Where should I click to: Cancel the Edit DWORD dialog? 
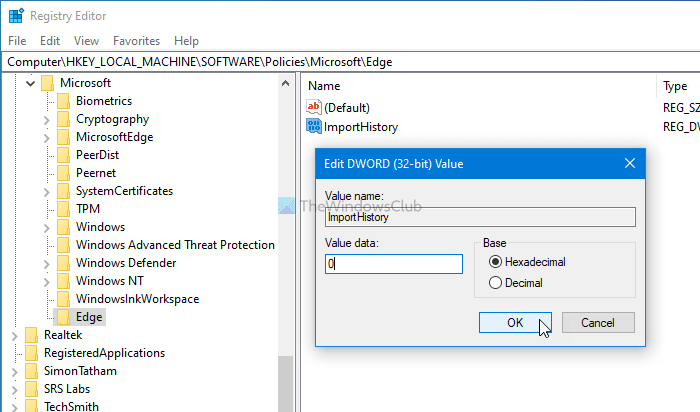[x=598, y=322]
